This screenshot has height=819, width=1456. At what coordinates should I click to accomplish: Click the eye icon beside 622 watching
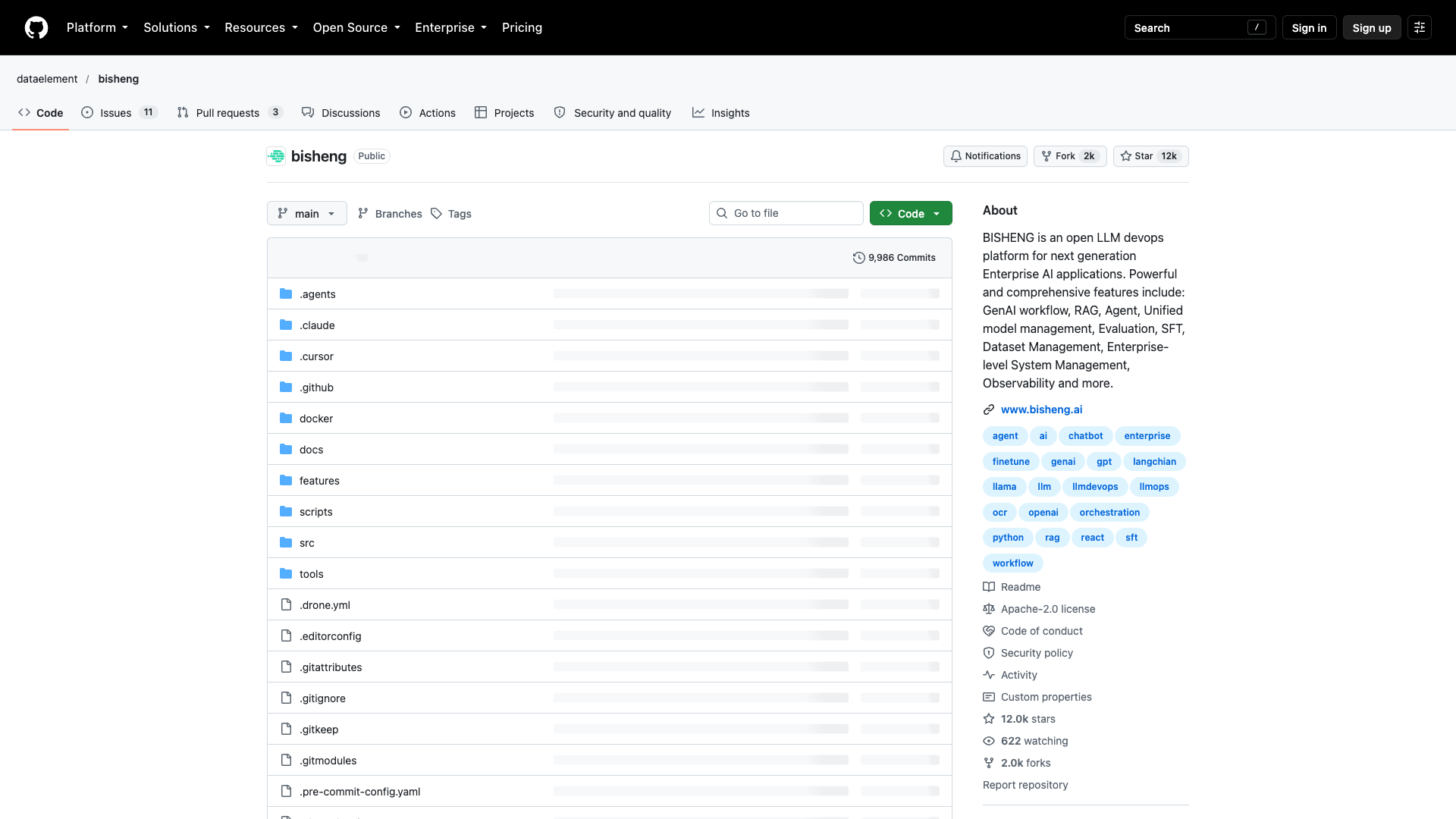tap(989, 741)
